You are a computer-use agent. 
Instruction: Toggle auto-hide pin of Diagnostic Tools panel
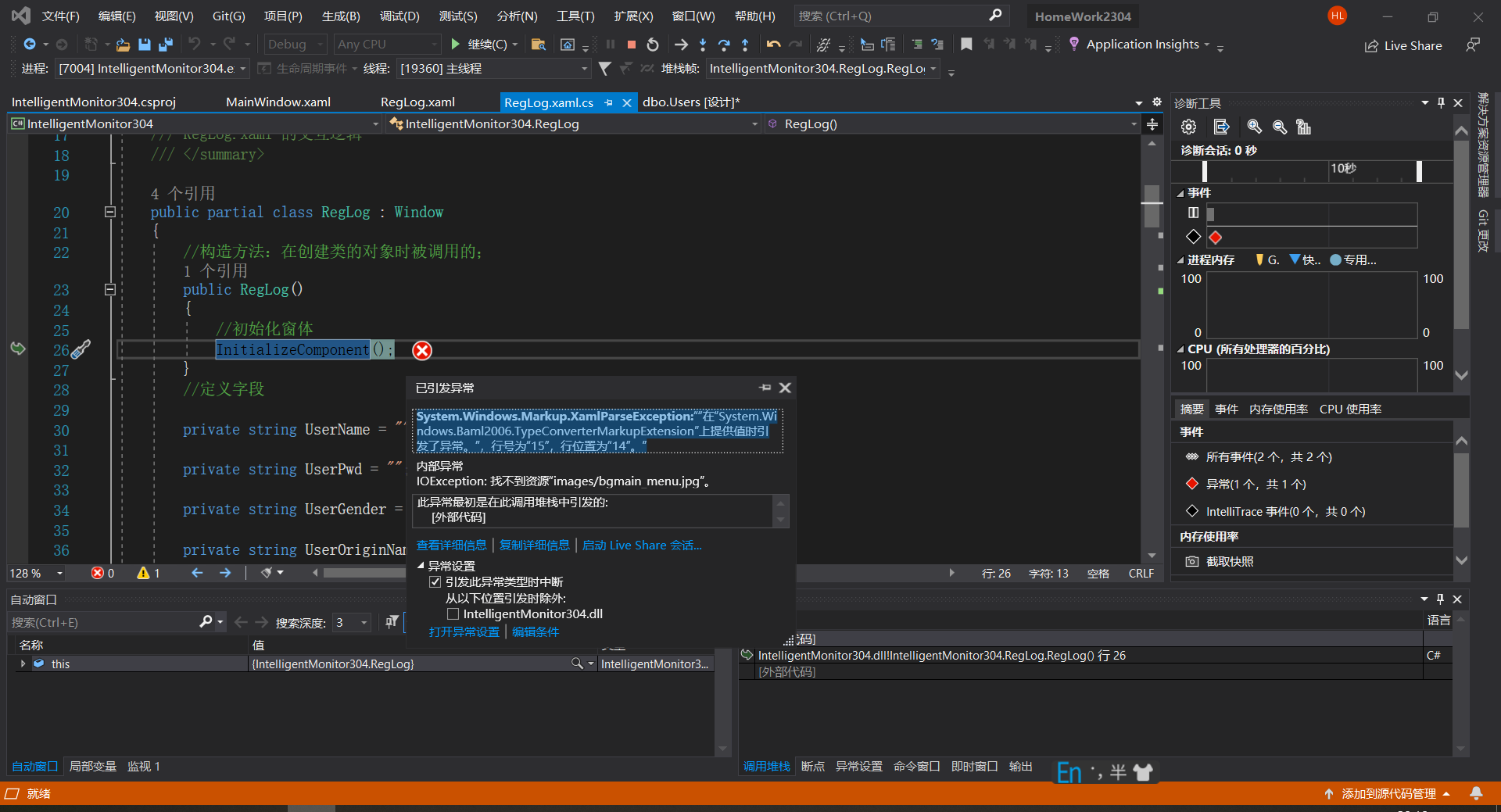point(1441,102)
